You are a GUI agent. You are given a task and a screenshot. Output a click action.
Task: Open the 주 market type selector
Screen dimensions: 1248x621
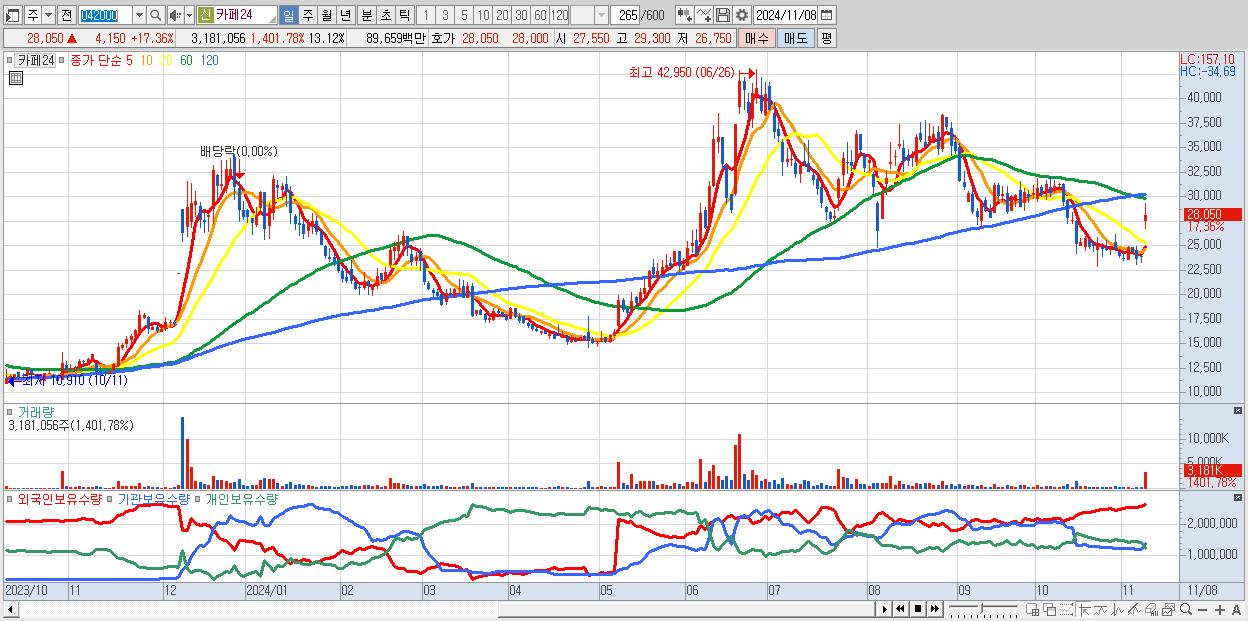tap(33, 15)
